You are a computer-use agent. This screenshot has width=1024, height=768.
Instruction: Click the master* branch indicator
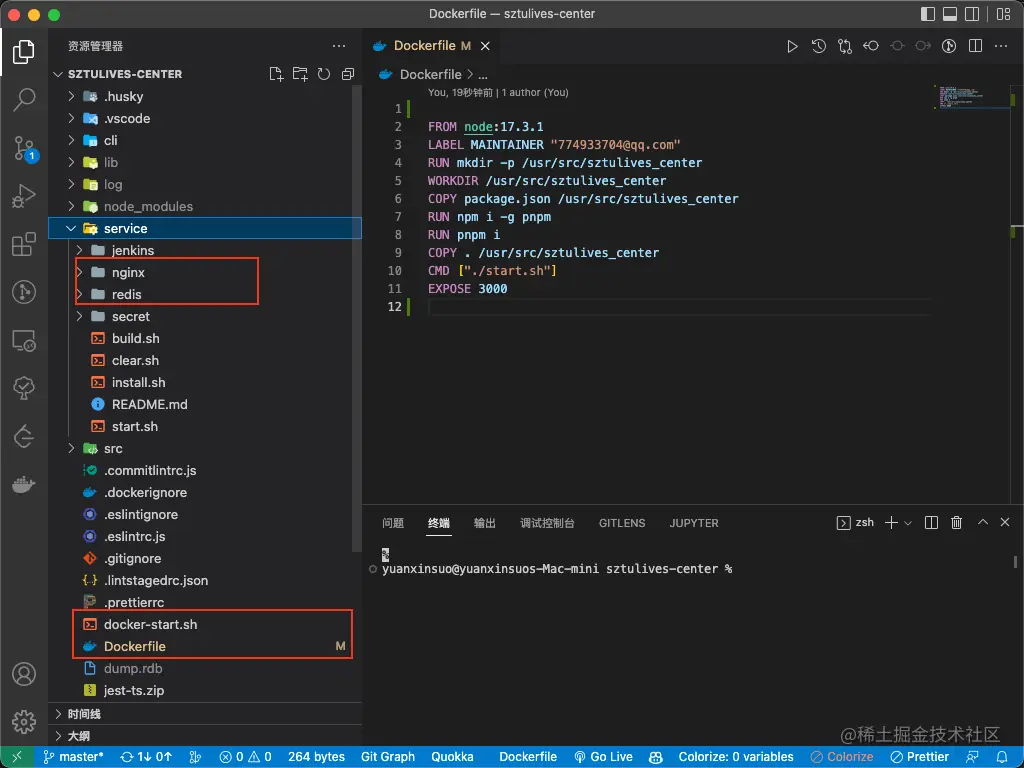(73, 757)
